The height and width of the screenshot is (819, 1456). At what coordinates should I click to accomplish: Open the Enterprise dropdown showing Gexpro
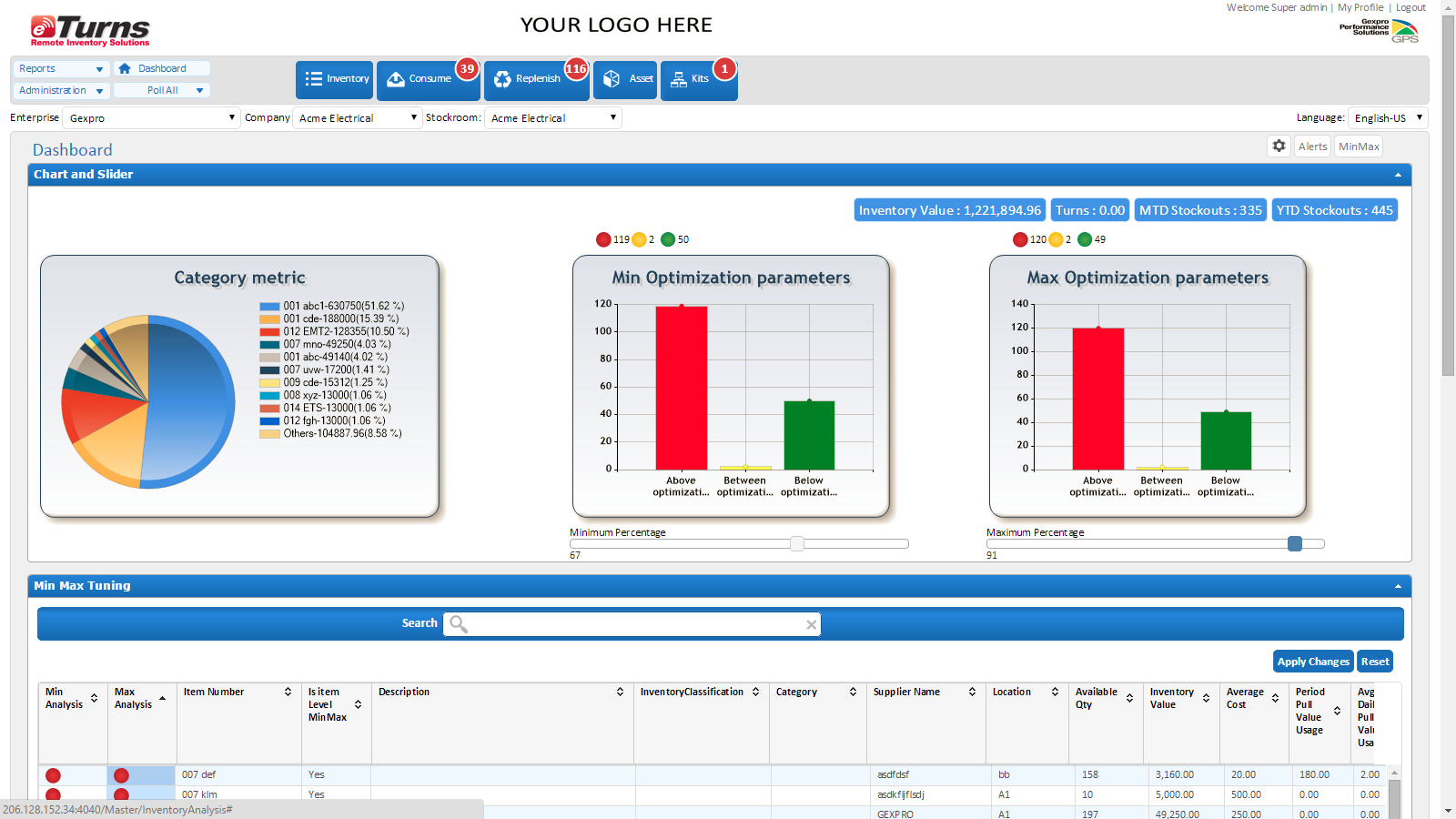pos(151,118)
